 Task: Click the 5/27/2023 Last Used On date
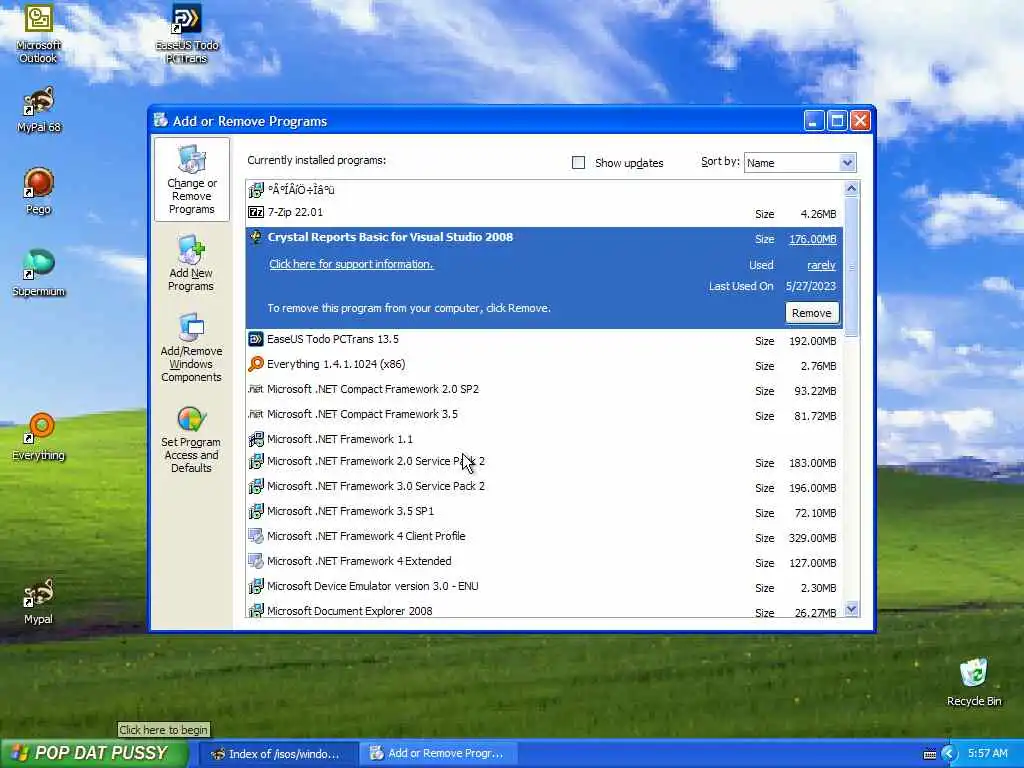[810, 286]
